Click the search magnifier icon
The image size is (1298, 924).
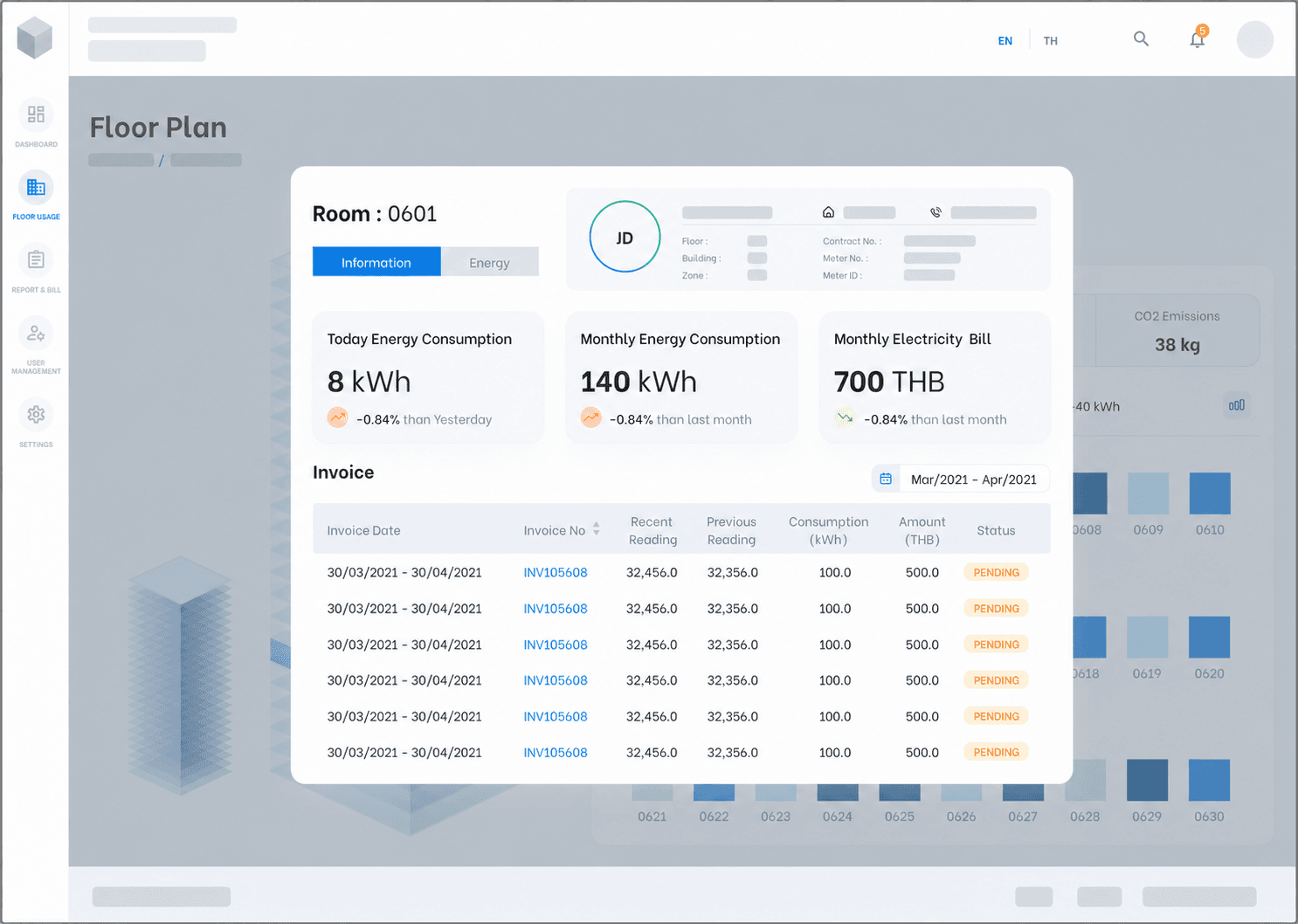click(1141, 39)
